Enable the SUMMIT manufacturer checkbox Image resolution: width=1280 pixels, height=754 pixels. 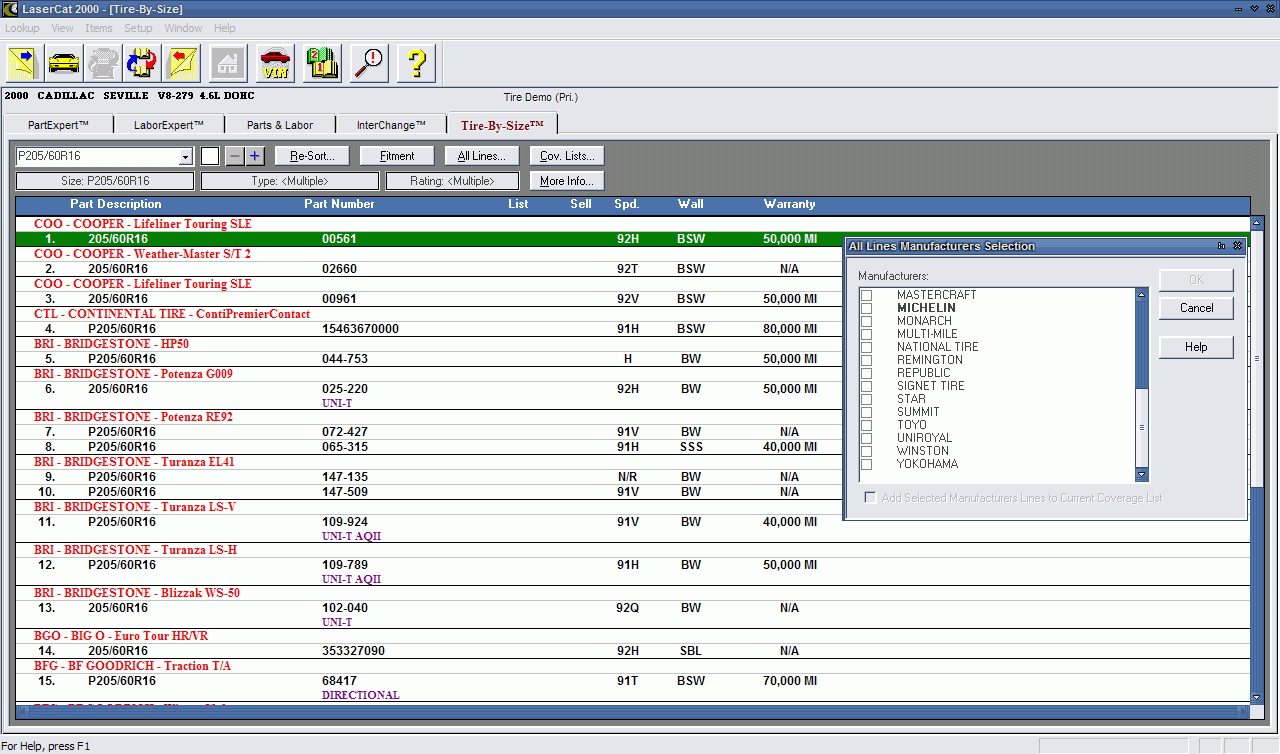pyautogui.click(x=867, y=412)
